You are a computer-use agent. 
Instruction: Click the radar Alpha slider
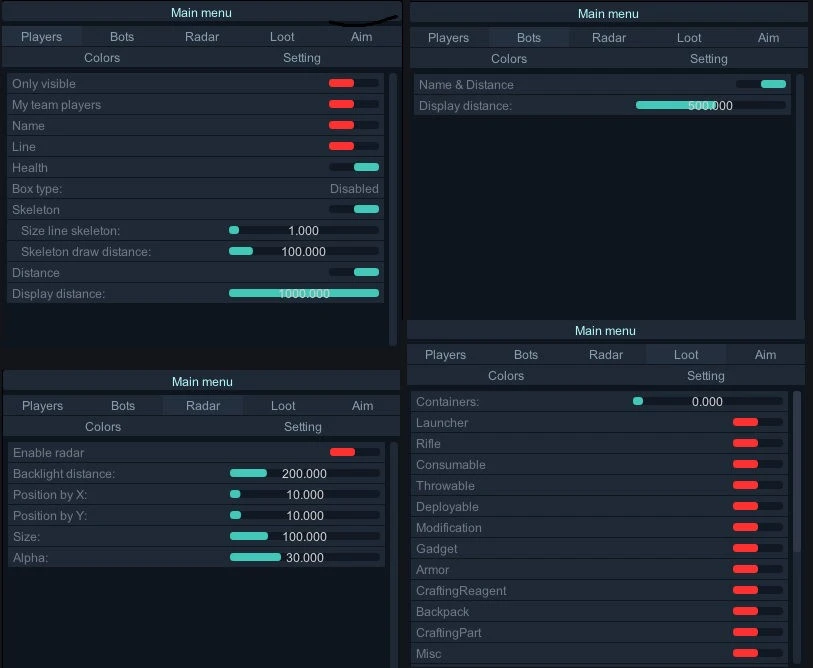pyautogui.click(x=304, y=557)
